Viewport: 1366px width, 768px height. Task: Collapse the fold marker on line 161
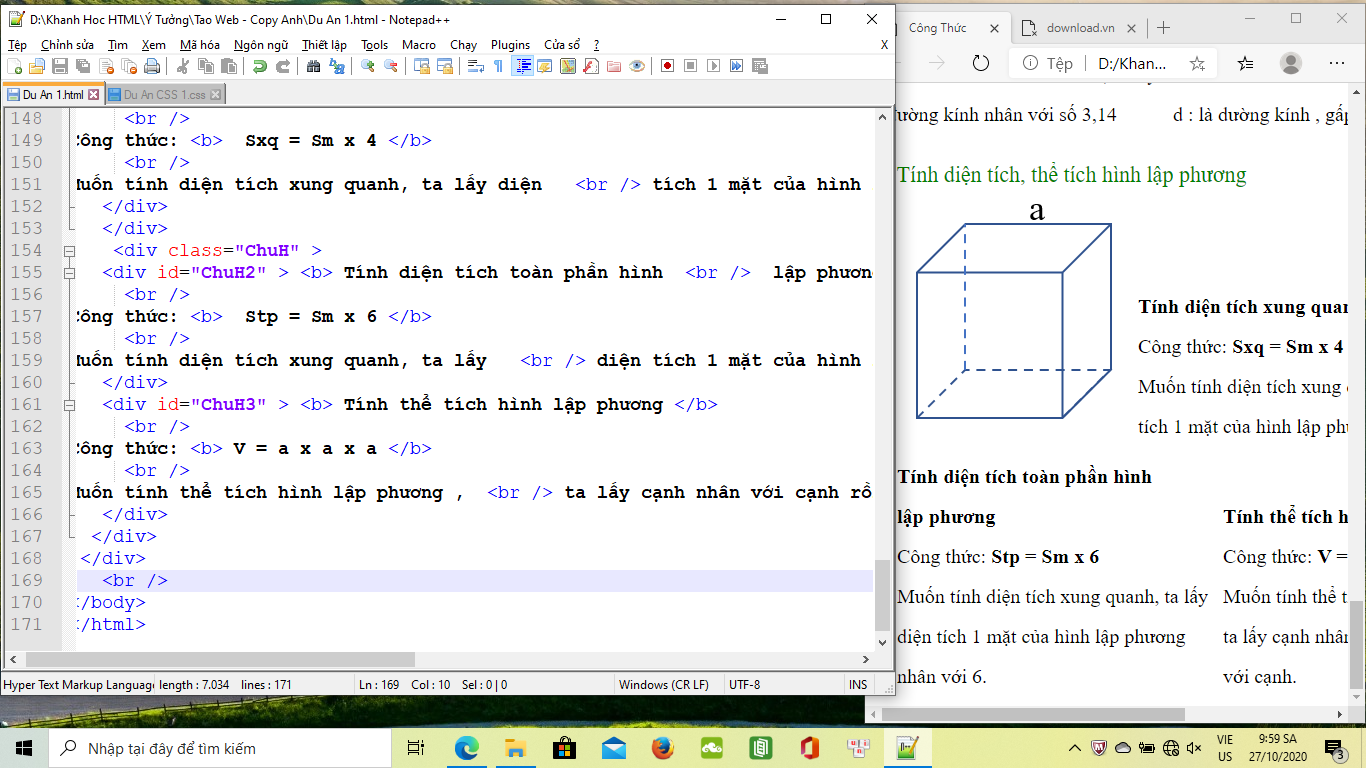[x=69, y=405]
